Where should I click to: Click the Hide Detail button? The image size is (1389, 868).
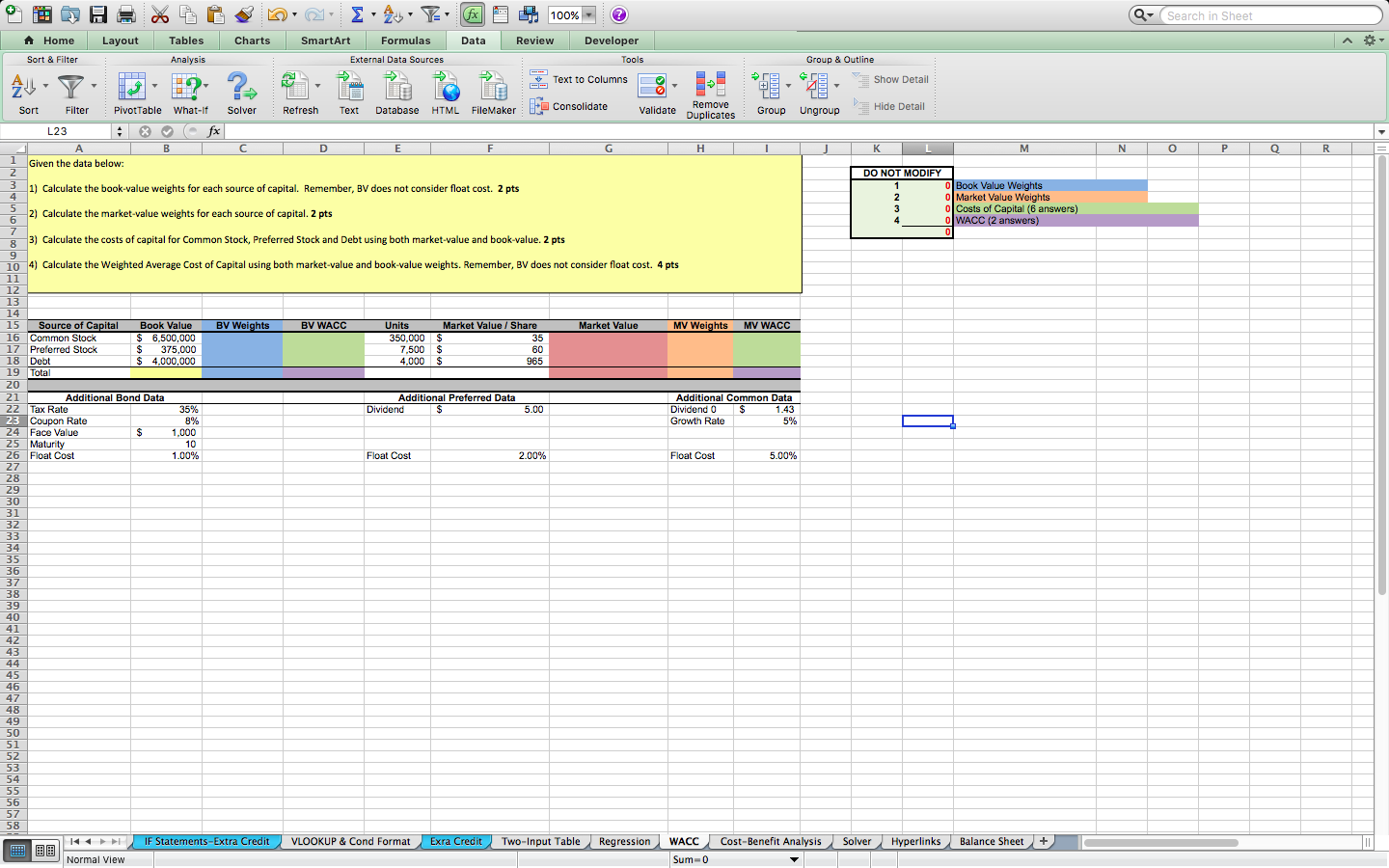coord(887,106)
